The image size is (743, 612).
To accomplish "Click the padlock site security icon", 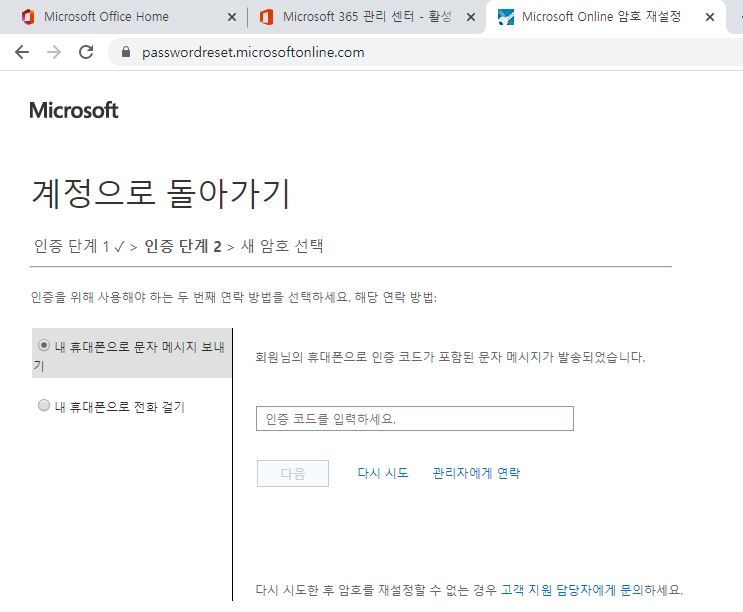I will tap(126, 52).
